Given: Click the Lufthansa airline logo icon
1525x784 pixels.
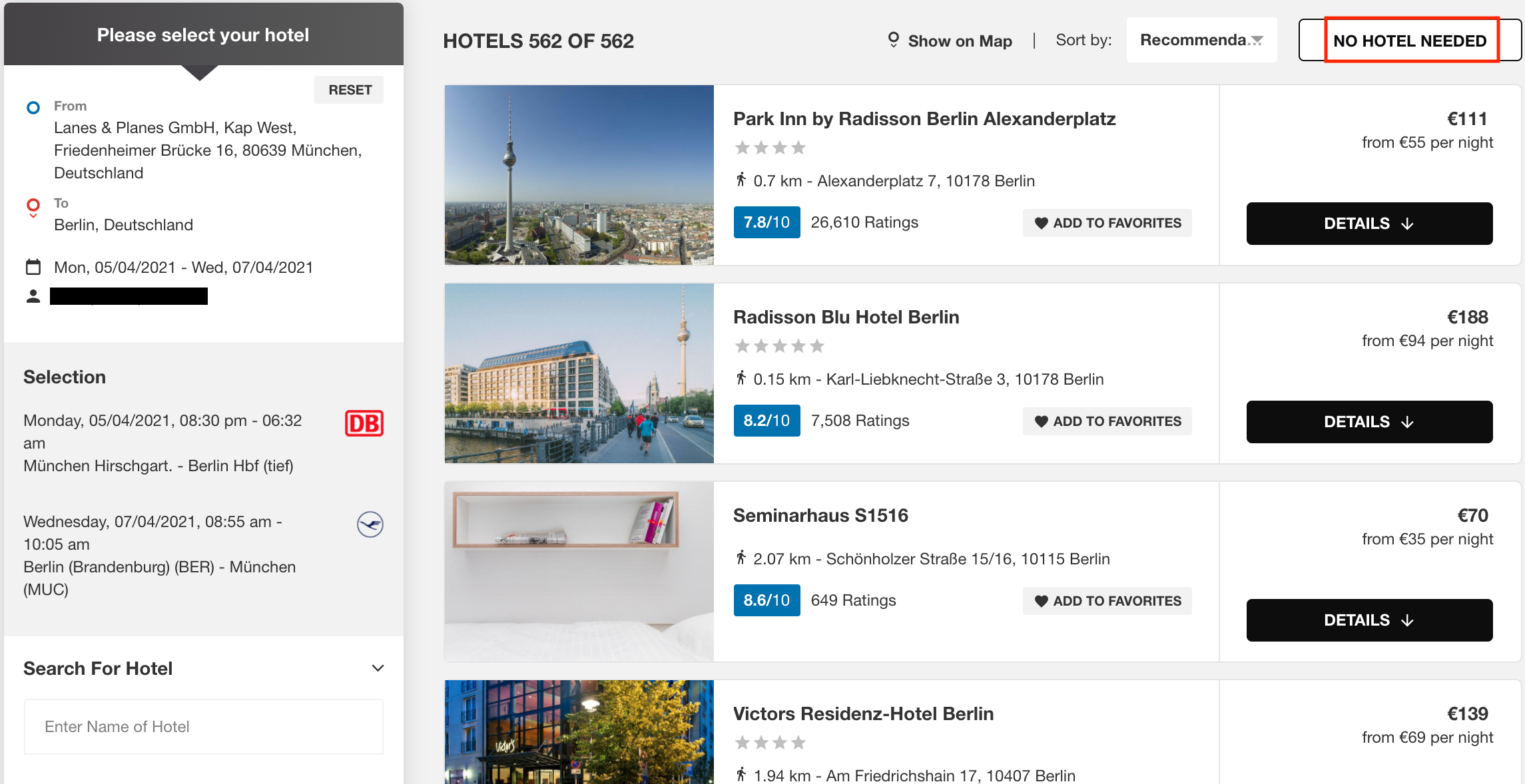Looking at the screenshot, I should click(370, 524).
